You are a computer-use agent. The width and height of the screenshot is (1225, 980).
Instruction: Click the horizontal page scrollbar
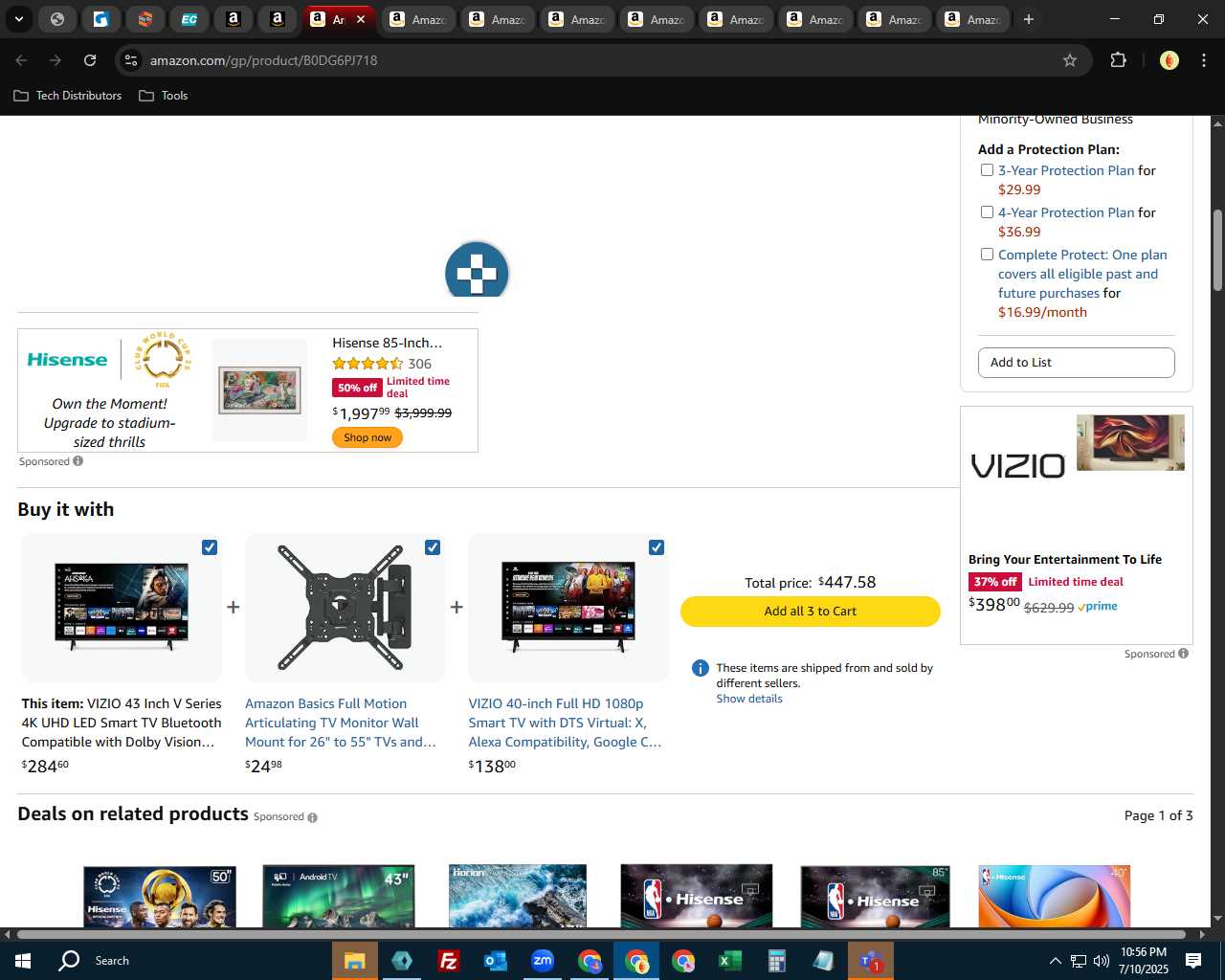[601, 934]
